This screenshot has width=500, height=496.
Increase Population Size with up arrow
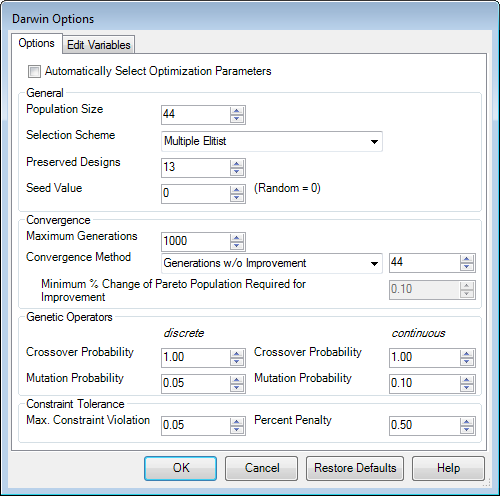click(237, 111)
